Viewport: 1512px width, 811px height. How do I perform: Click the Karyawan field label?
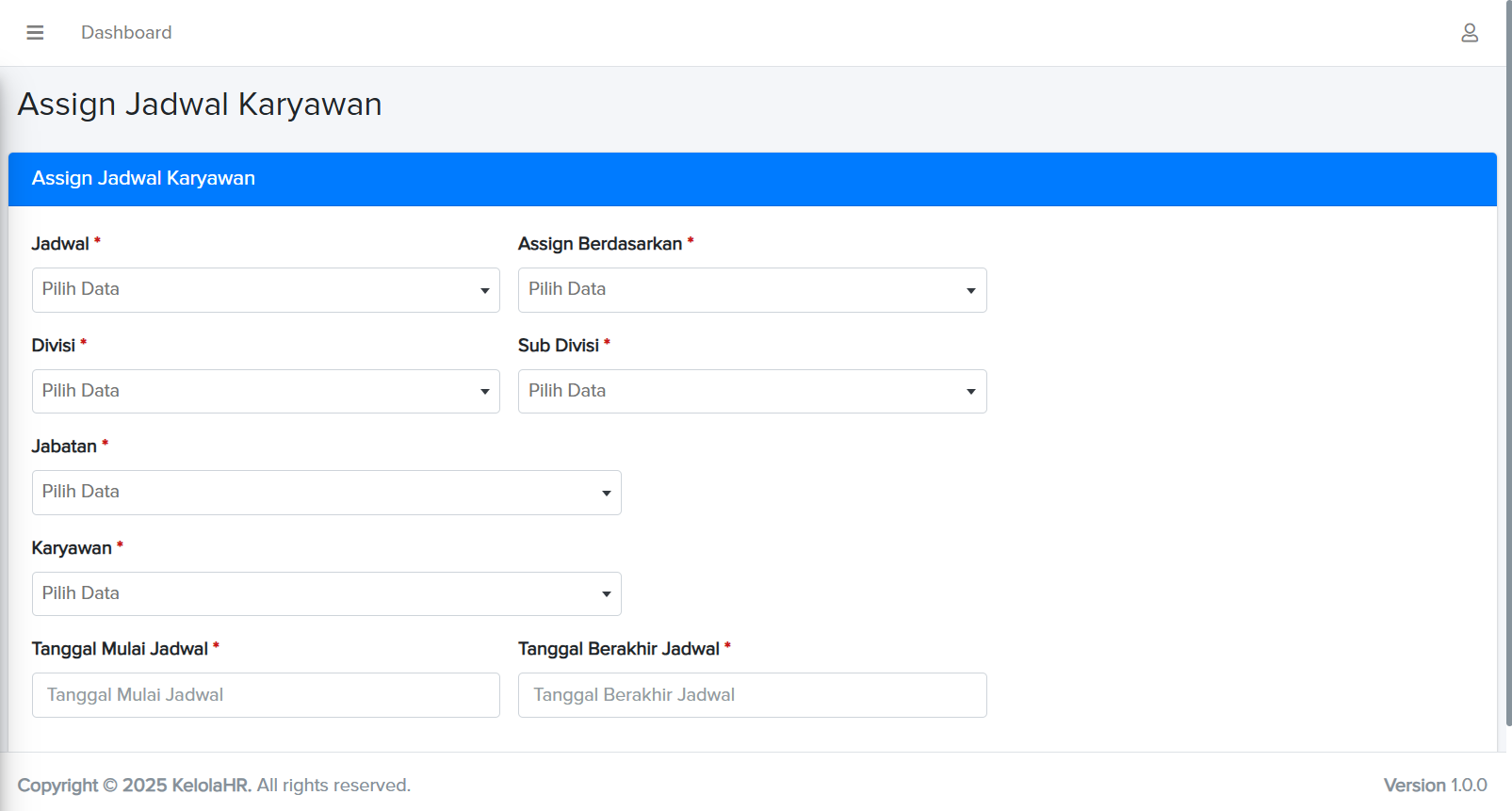72,548
